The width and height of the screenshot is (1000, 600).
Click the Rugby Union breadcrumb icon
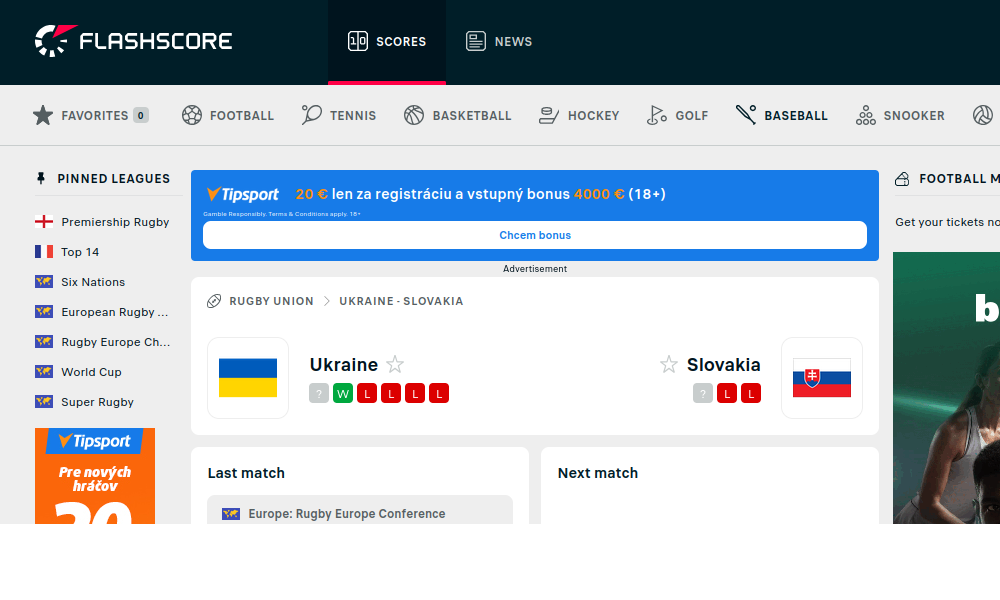pos(213,300)
